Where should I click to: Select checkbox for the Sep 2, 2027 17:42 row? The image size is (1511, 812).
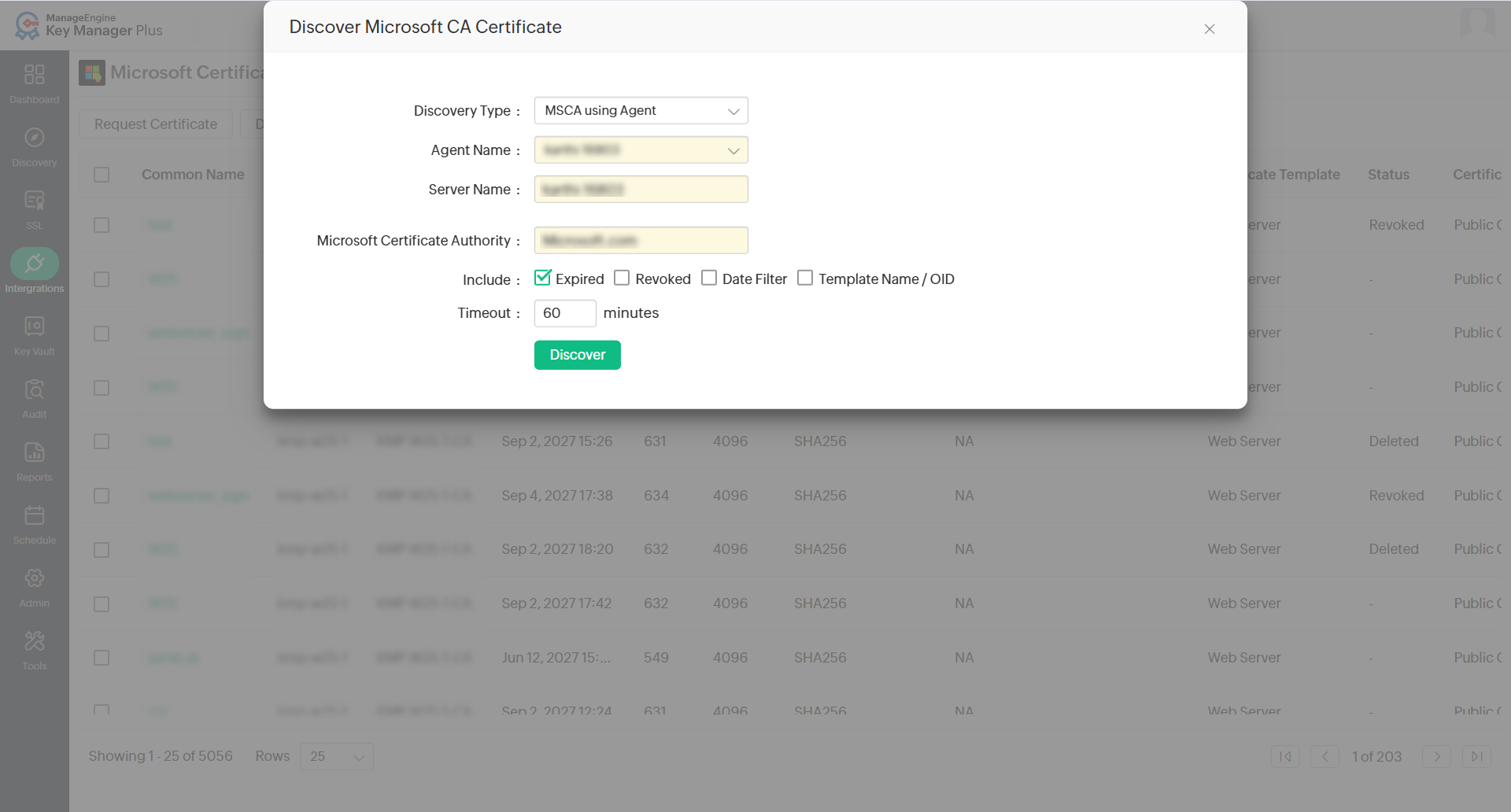pos(102,604)
